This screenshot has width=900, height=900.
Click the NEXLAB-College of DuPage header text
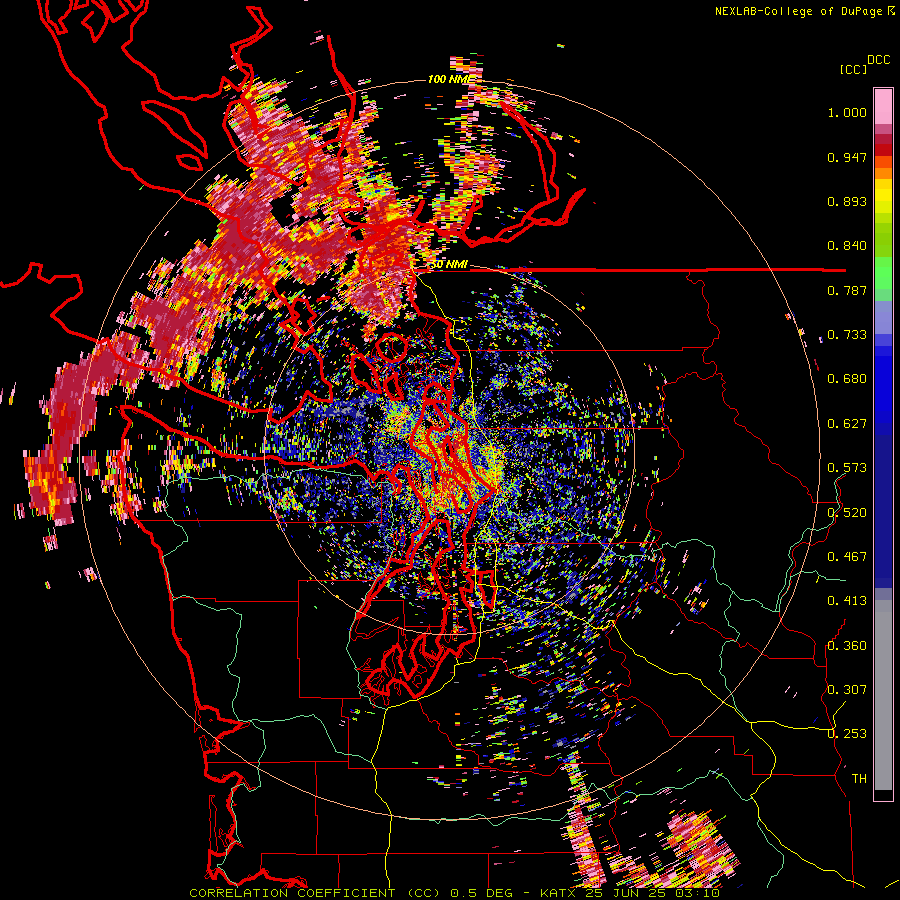click(x=804, y=11)
